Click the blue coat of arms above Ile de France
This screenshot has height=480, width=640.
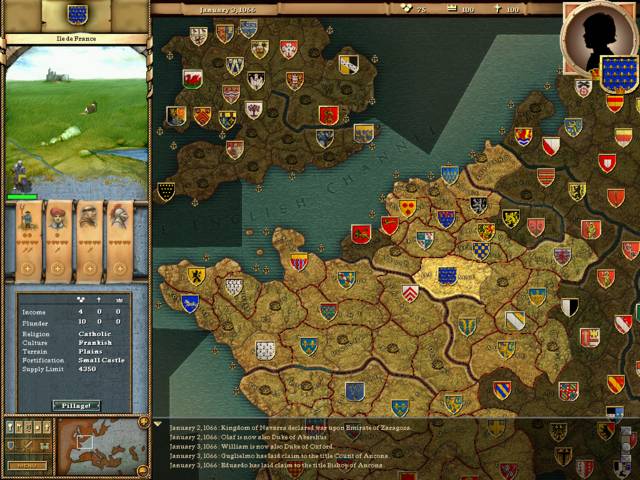77,15
